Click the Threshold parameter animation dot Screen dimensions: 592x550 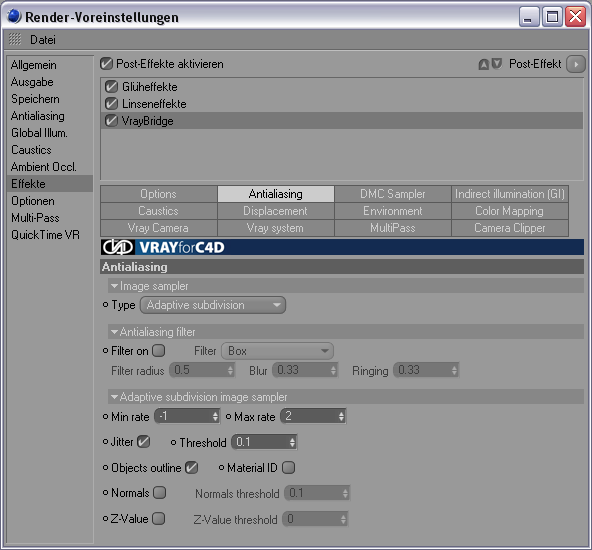pos(173,442)
